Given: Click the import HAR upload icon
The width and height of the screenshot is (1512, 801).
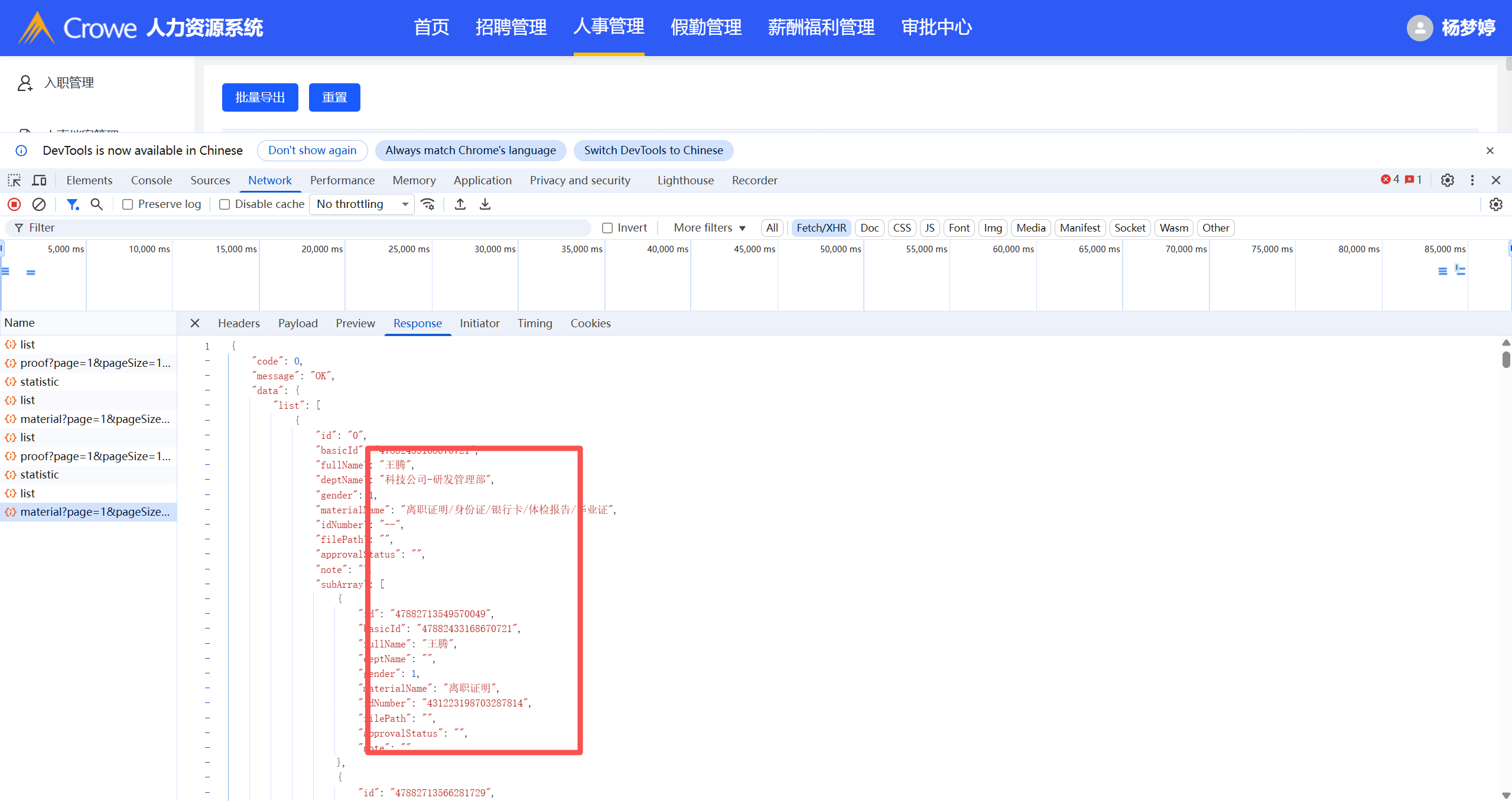Looking at the screenshot, I should coord(460,204).
